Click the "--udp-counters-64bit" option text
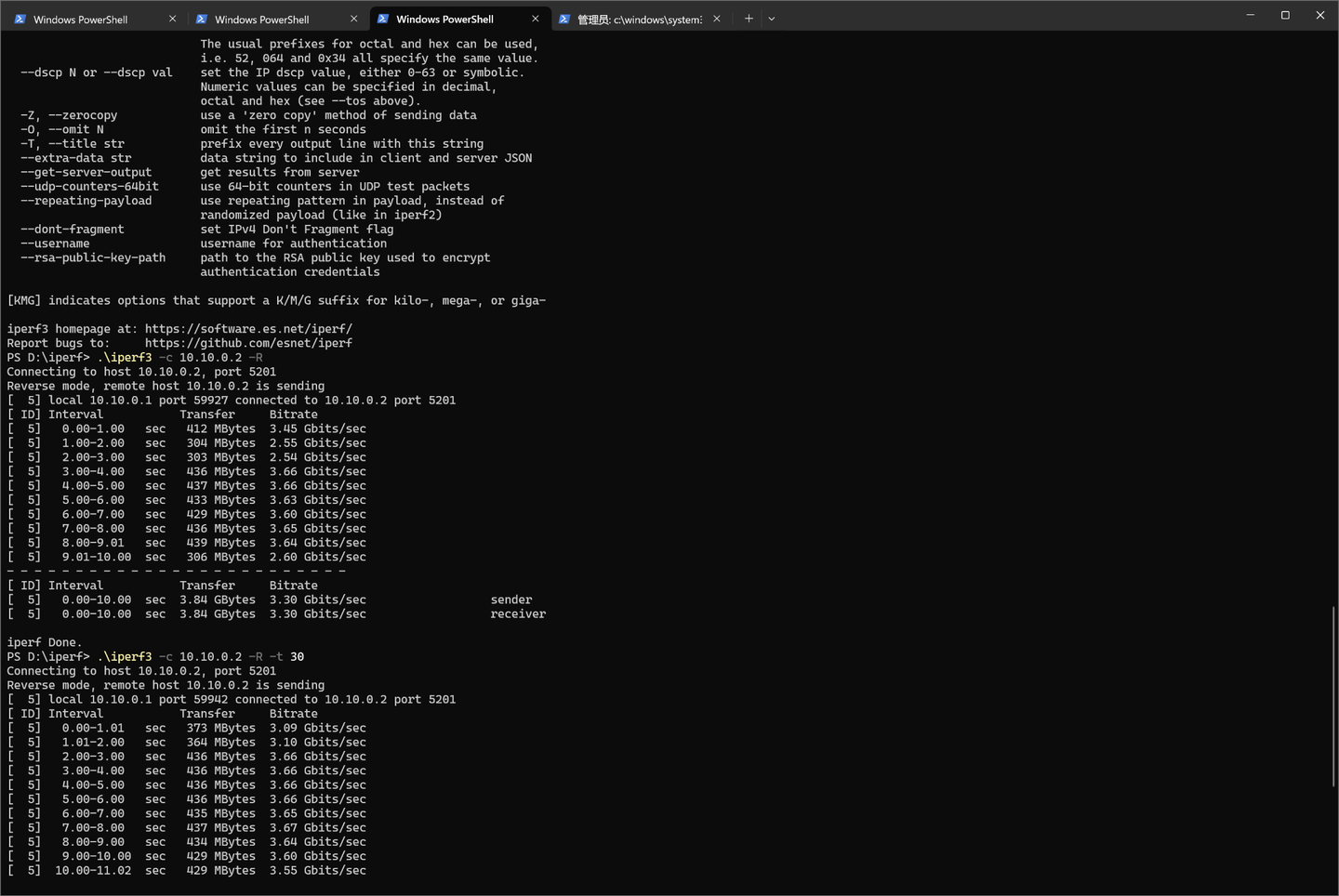This screenshot has width=1339, height=896. [90, 187]
